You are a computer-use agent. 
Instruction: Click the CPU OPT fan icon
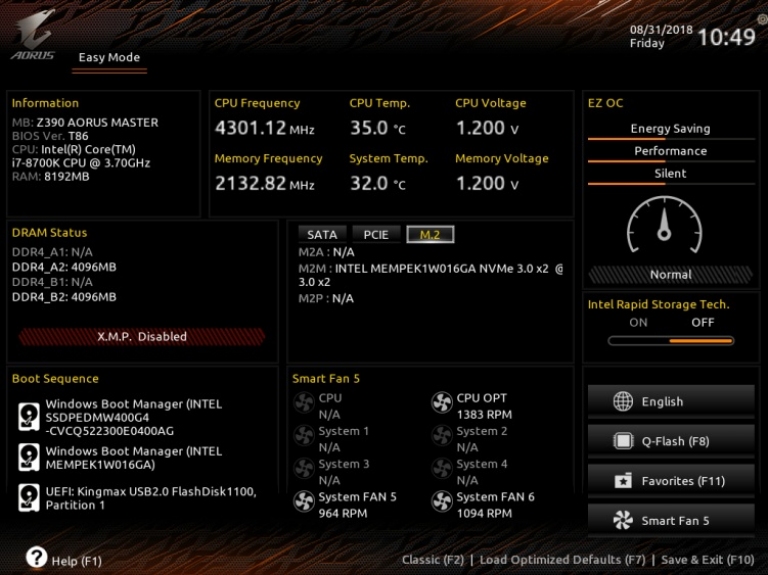(x=442, y=403)
